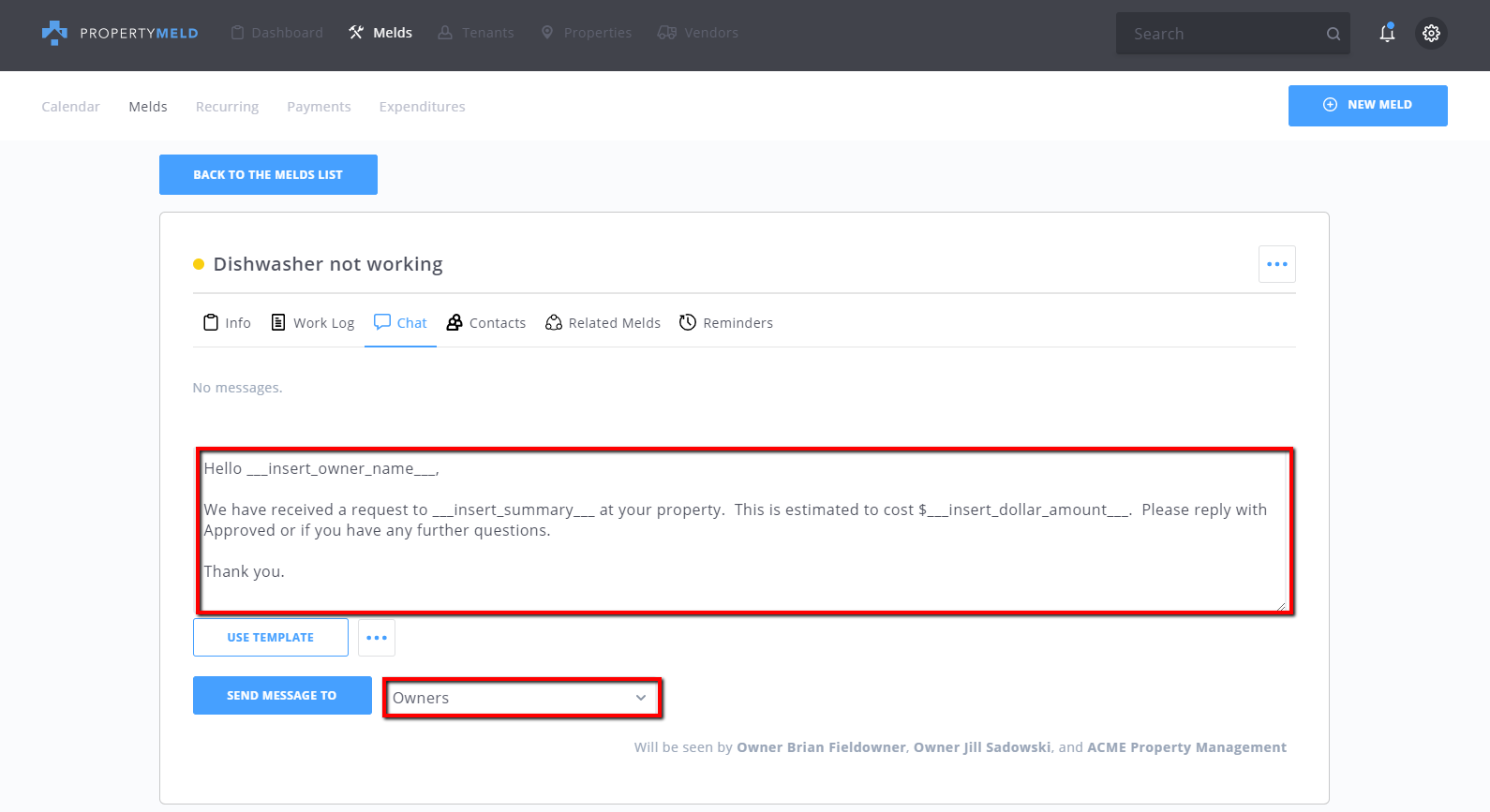Image resolution: width=1490 pixels, height=812 pixels.
Task: Open Properties in top navigation
Action: [x=587, y=33]
